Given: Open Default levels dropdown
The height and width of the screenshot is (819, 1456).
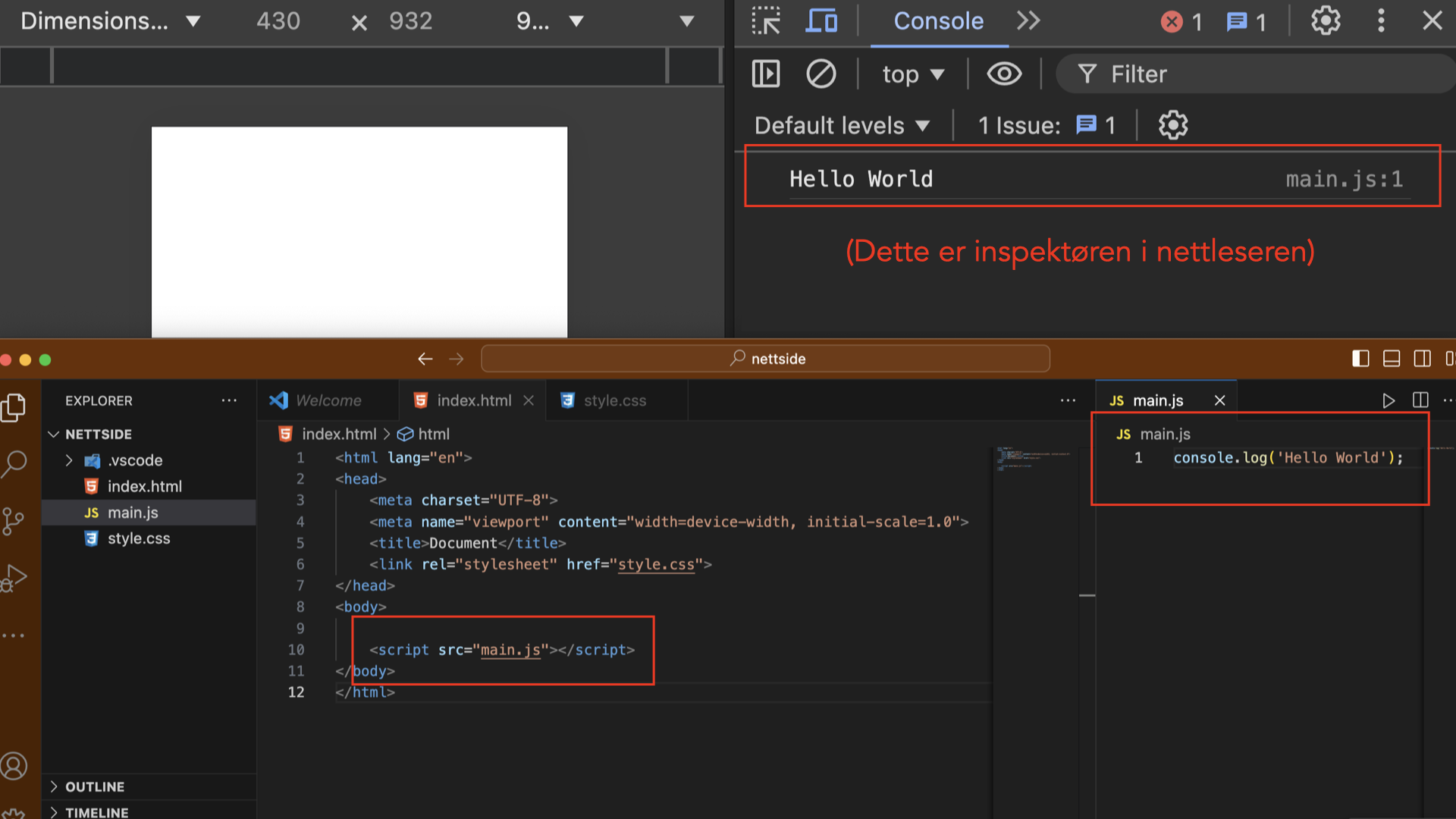Looking at the screenshot, I should (842, 125).
